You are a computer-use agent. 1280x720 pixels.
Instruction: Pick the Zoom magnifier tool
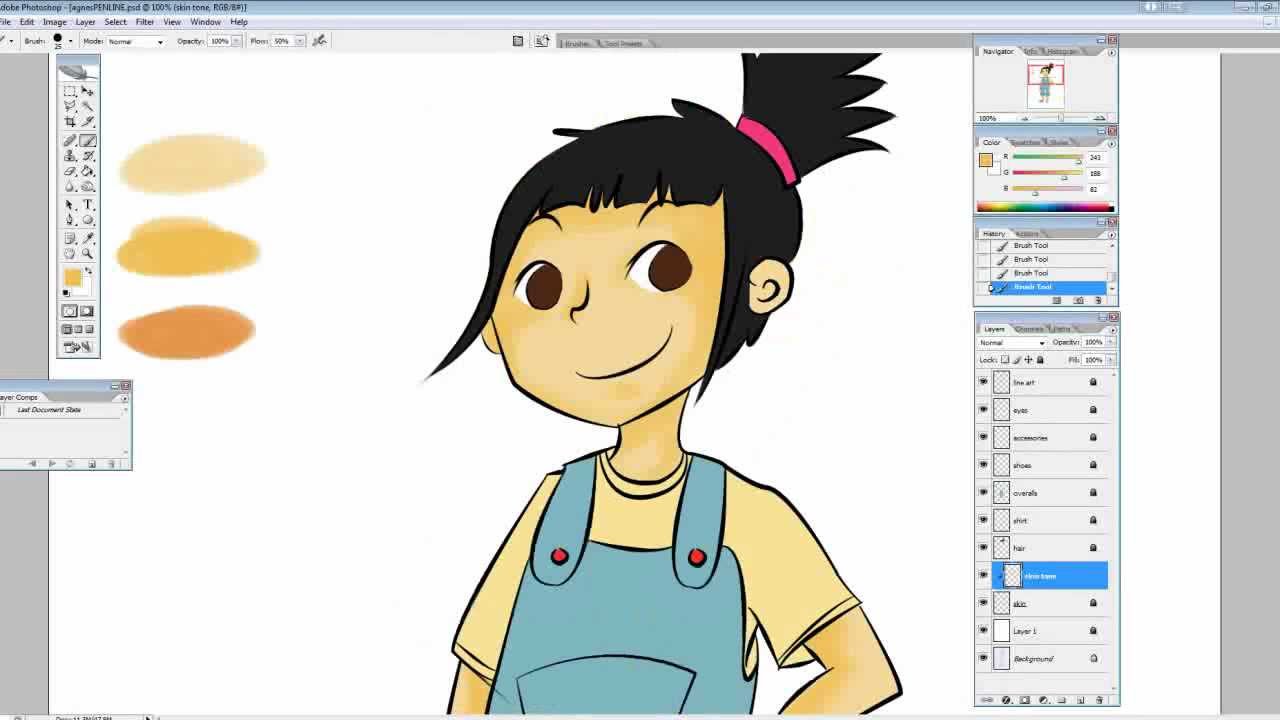click(x=88, y=254)
